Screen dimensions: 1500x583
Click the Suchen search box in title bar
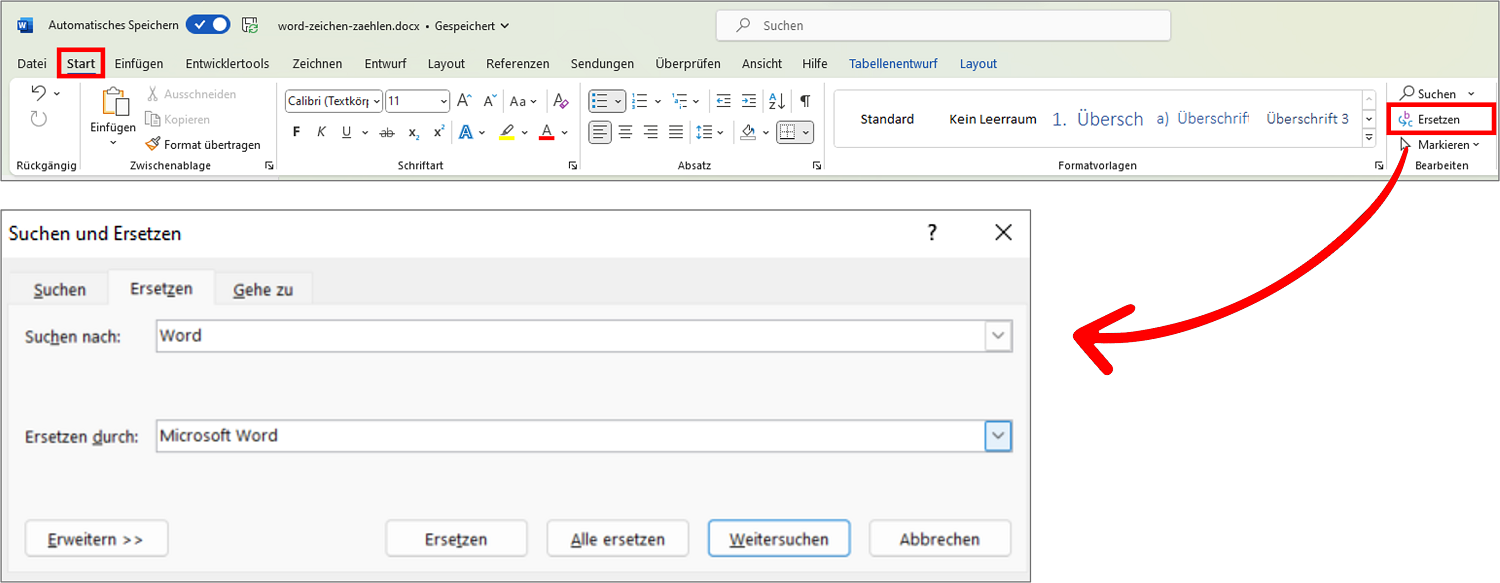pos(943,25)
